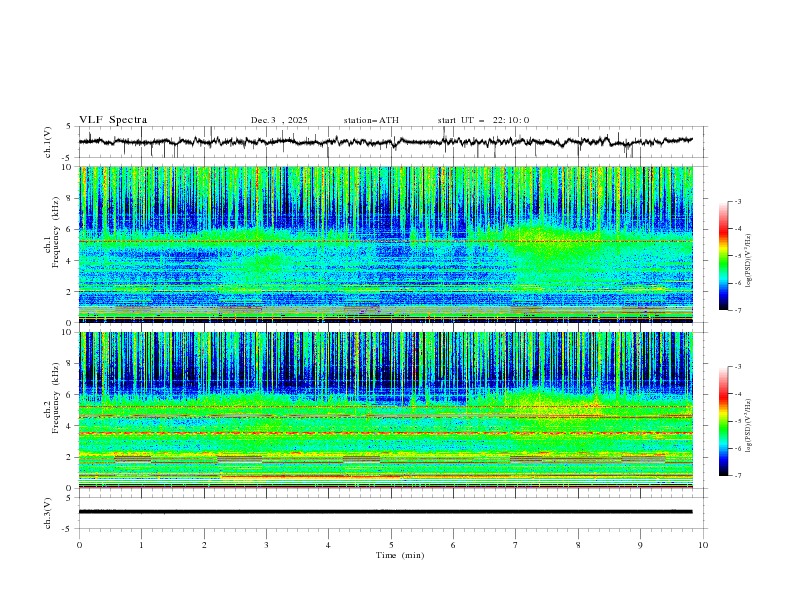Click the "ch.3(V)" axis label

(x=48, y=513)
